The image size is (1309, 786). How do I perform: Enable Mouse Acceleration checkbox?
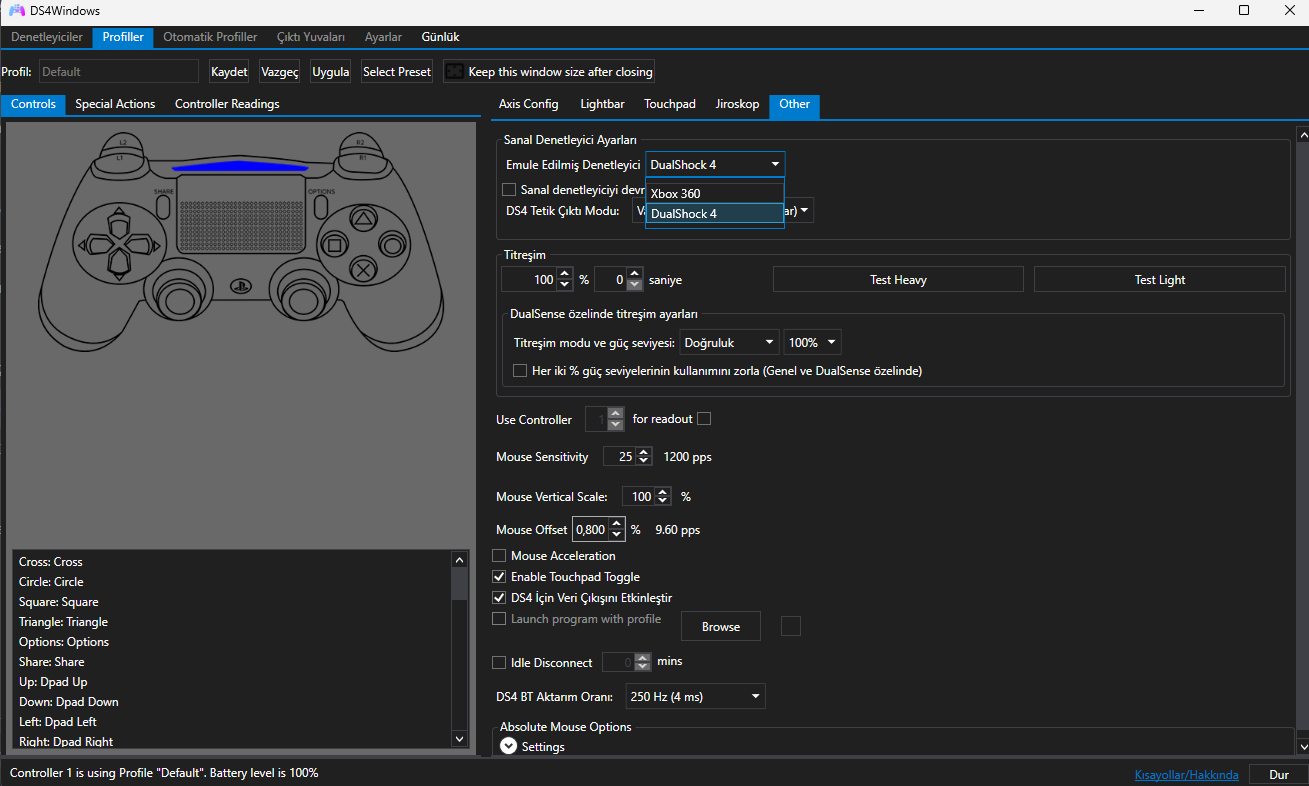click(500, 555)
